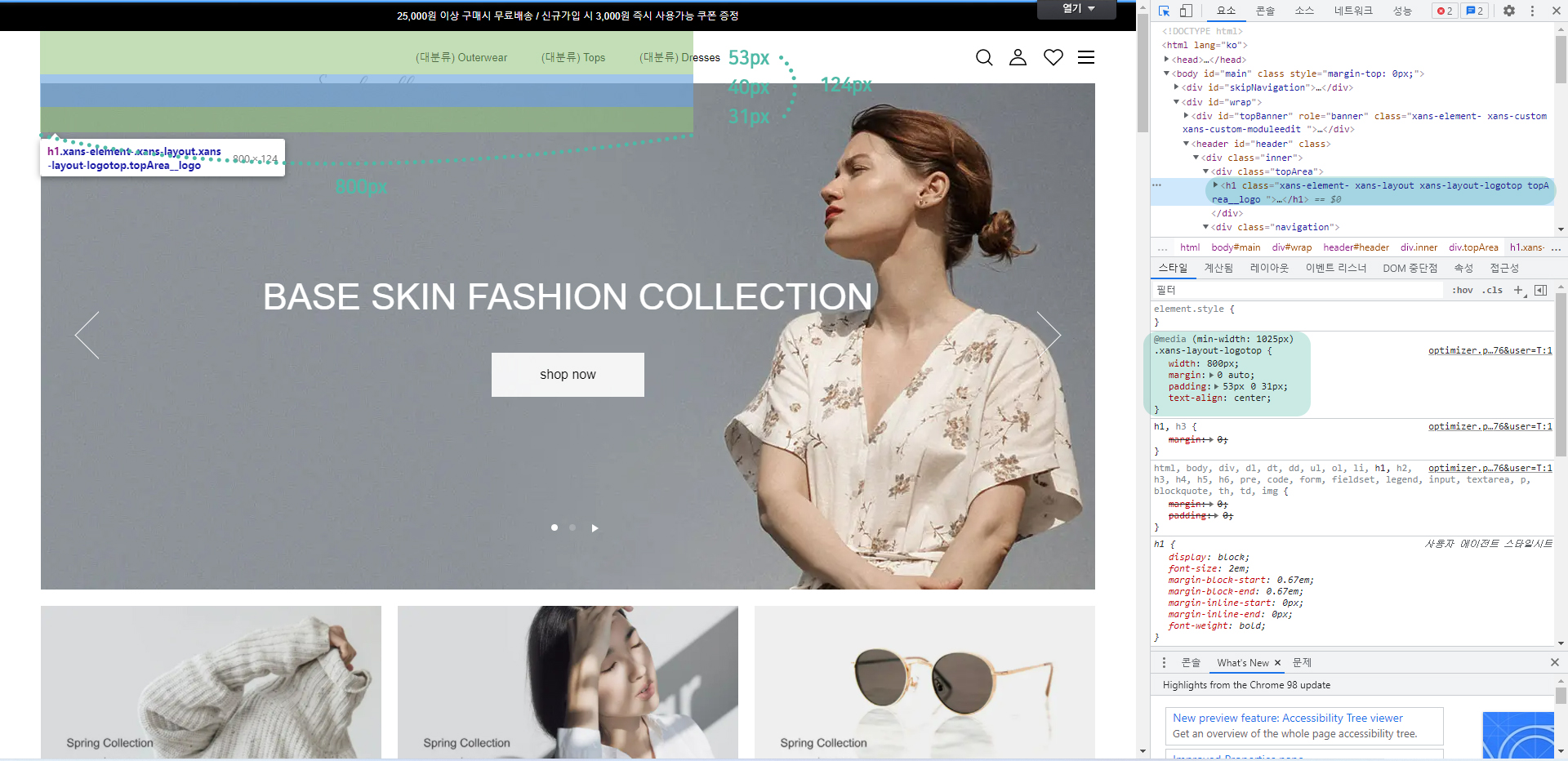Open the 접근성 subtab

pos(1504,268)
